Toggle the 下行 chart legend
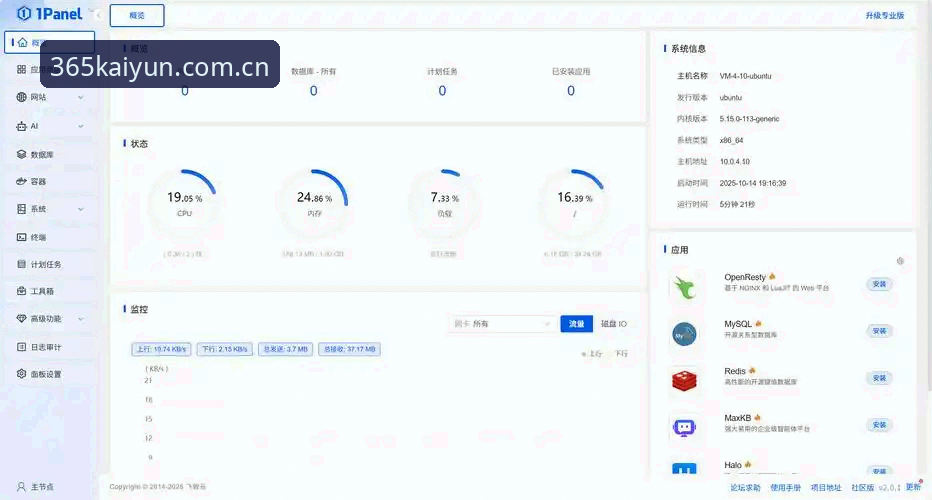This screenshot has width=932, height=500. [x=621, y=354]
